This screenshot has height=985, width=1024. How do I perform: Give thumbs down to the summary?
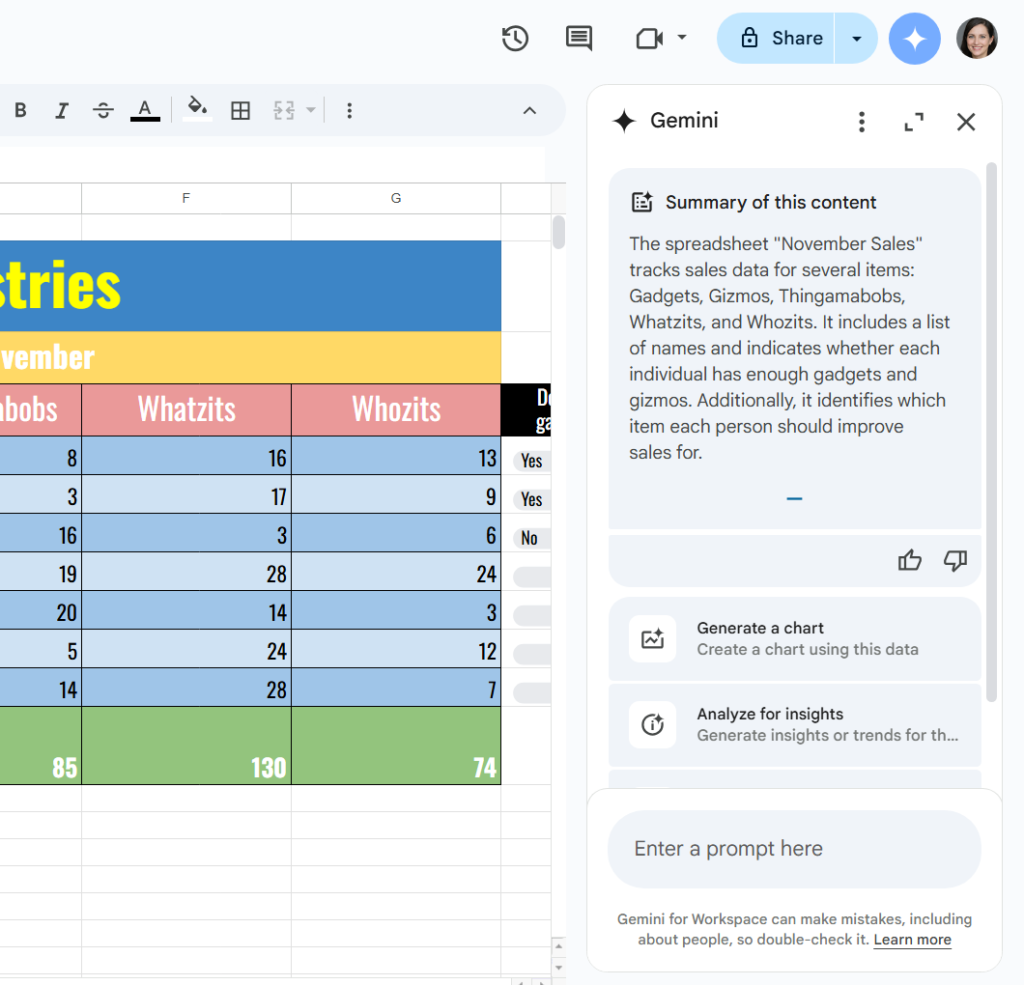coord(955,561)
